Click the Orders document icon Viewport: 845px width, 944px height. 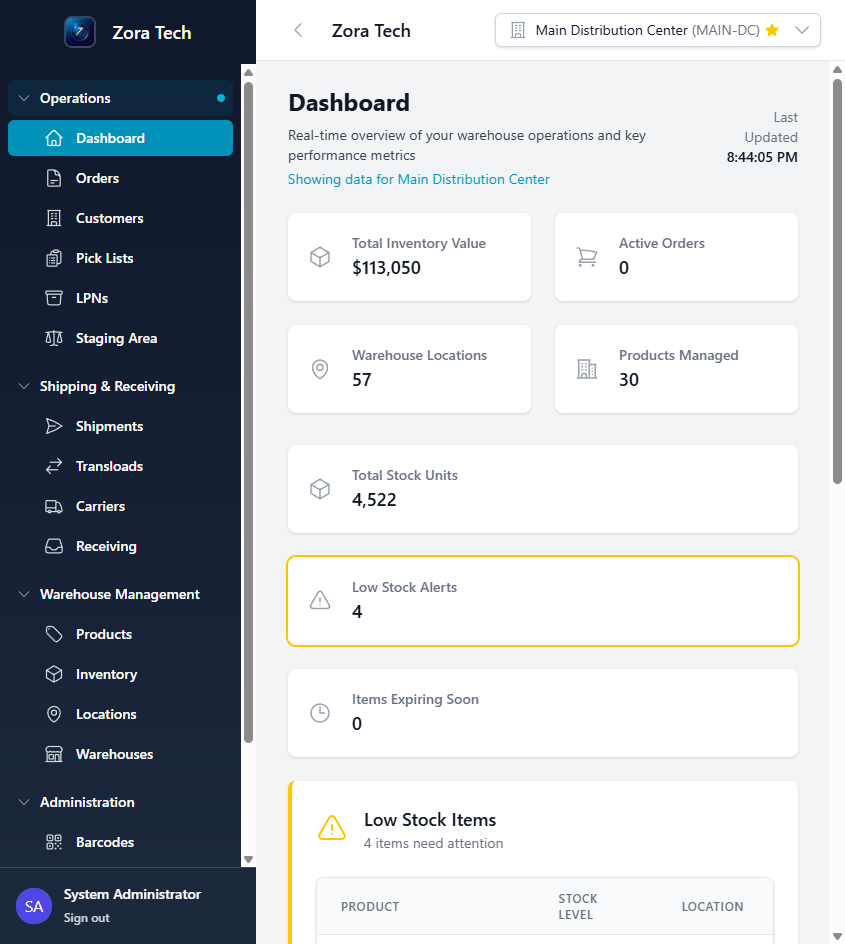tap(54, 178)
